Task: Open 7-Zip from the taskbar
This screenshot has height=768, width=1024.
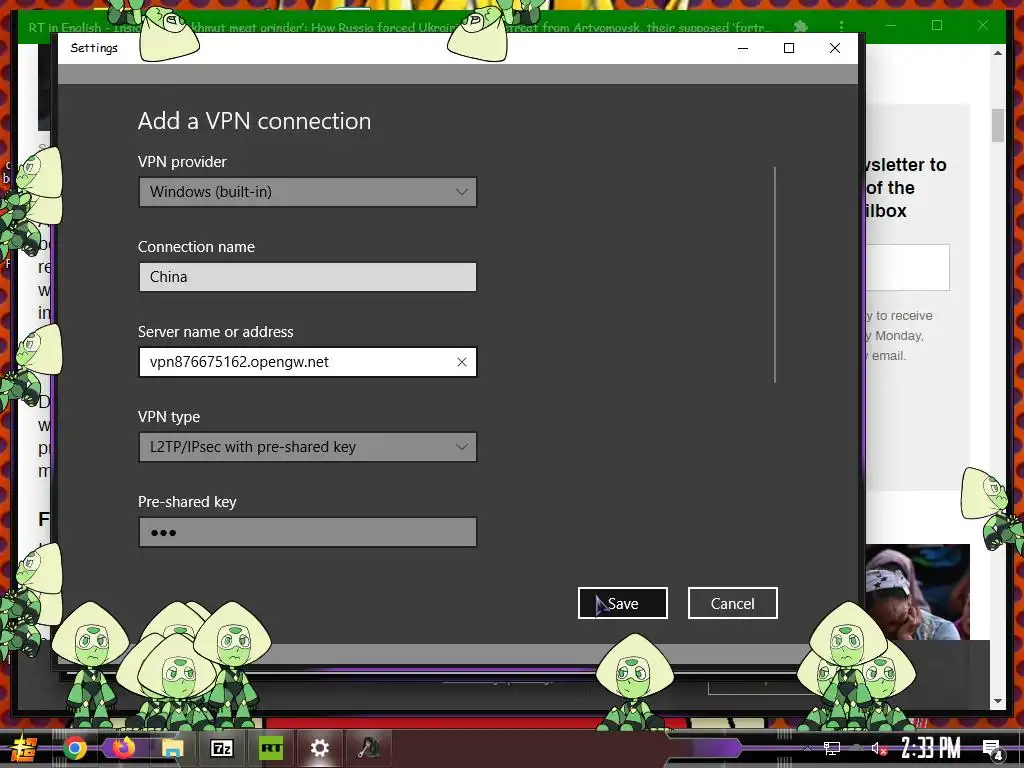Action: (x=221, y=748)
